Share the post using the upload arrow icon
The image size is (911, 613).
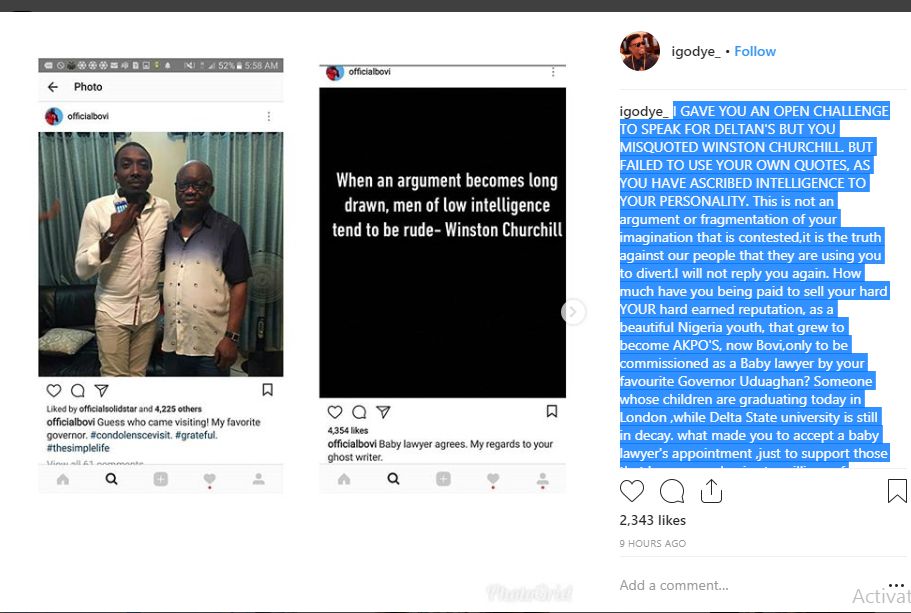point(711,492)
